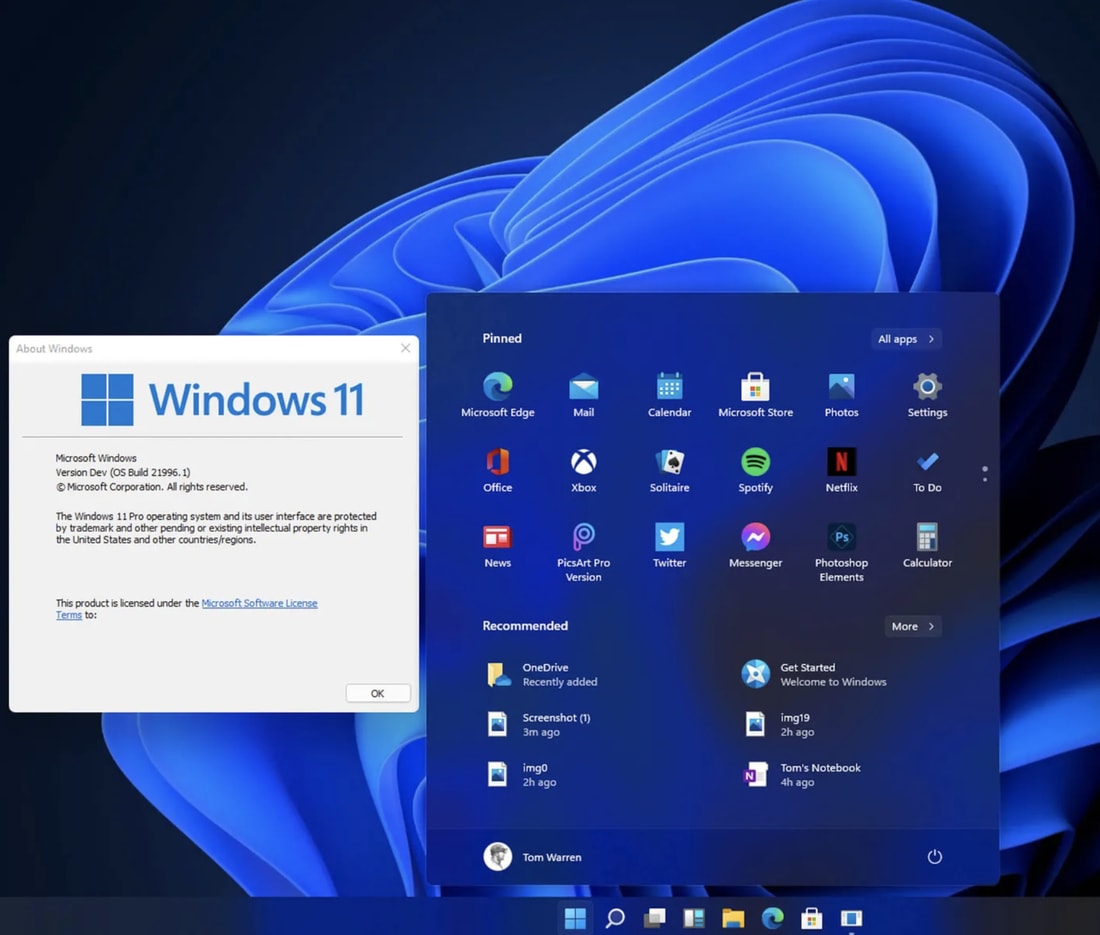Screen dimensions: 1100x935
Task: Open Tom's Notebook in OneNote
Action: (802, 775)
